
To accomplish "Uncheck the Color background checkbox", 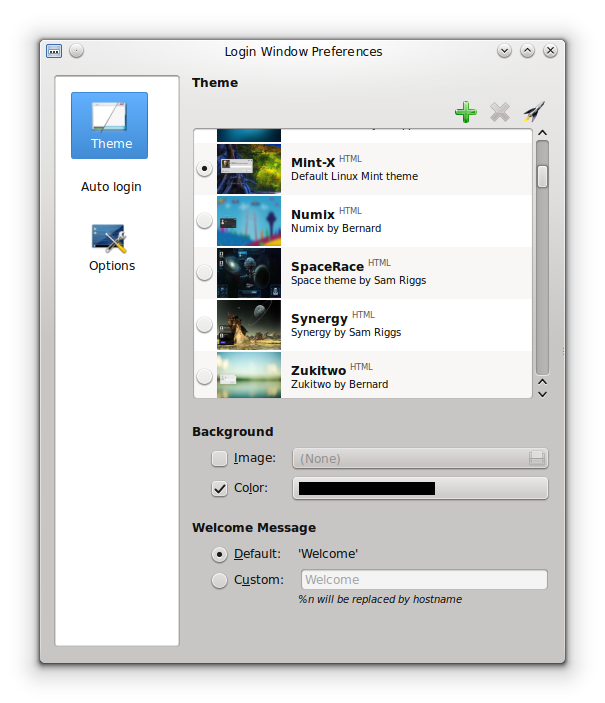I will pyautogui.click(x=219, y=488).
